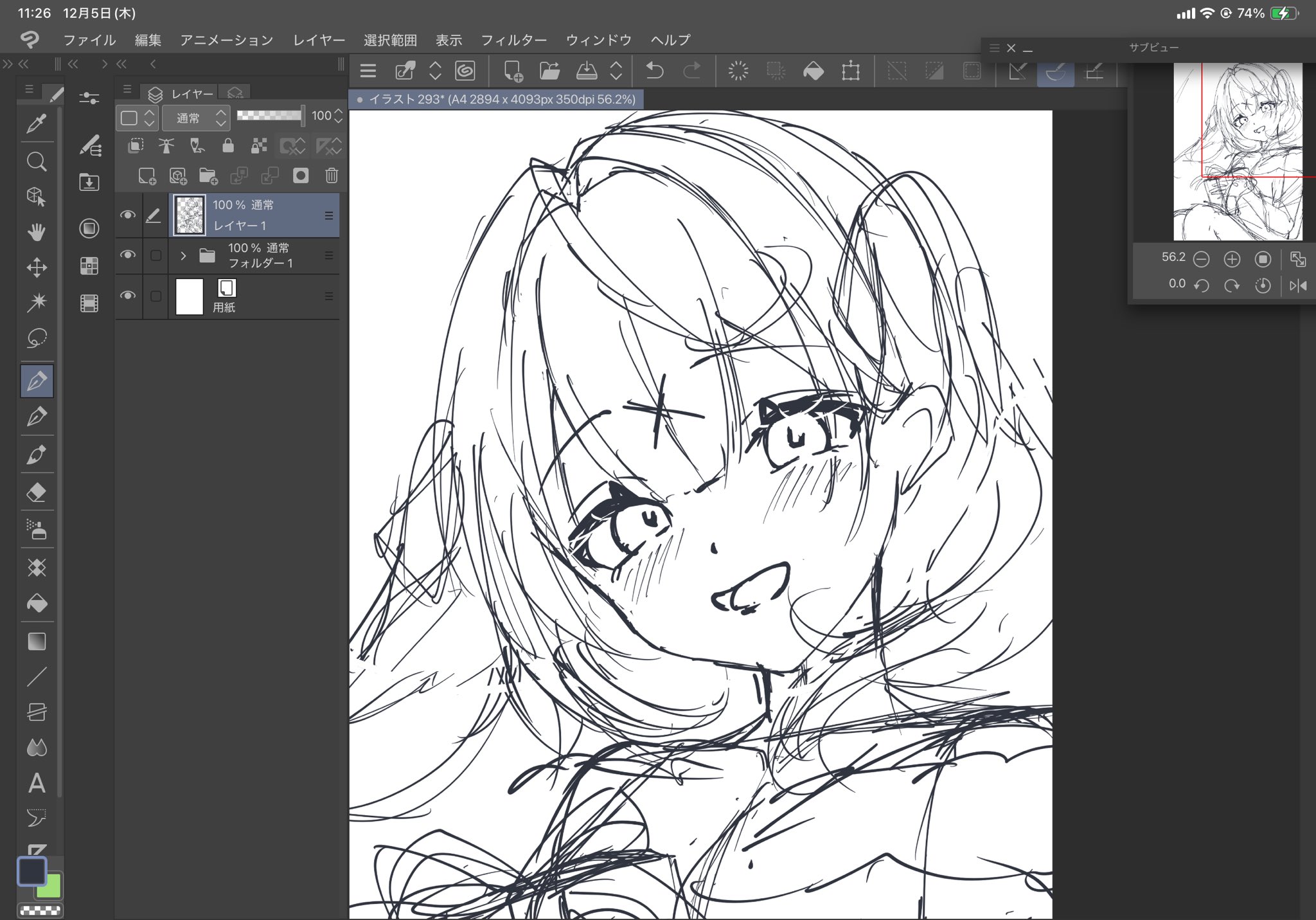Open the レイヤー menu
This screenshot has height=920, width=1316.
[x=319, y=40]
